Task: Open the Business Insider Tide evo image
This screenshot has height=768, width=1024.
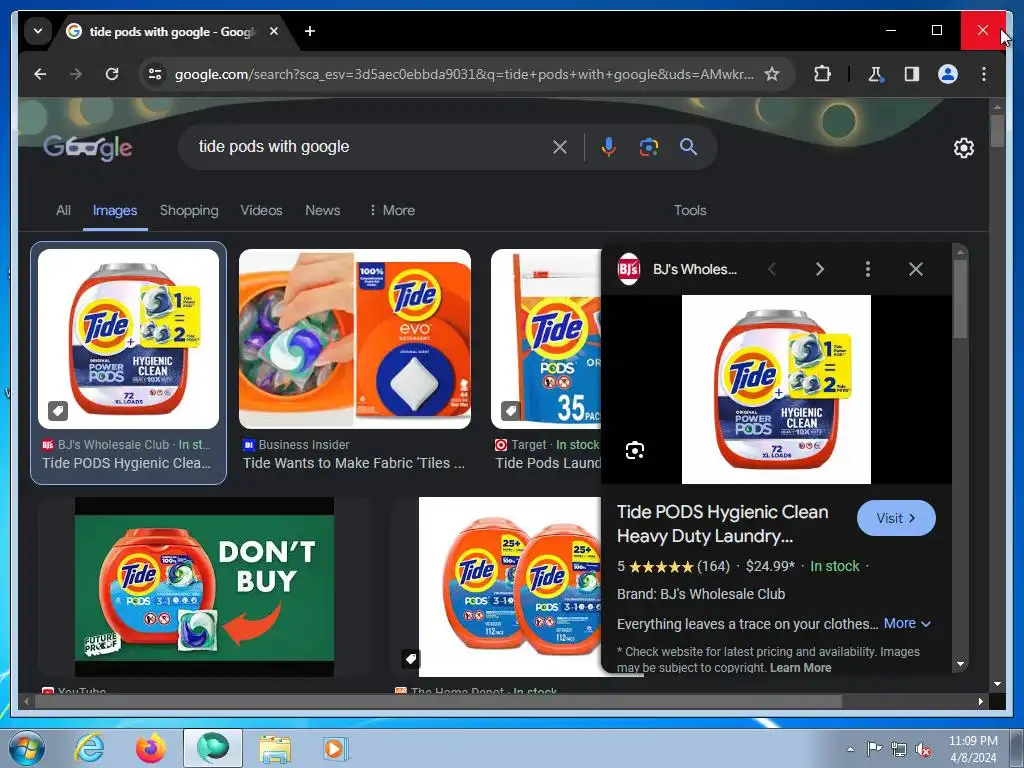Action: tap(355, 339)
